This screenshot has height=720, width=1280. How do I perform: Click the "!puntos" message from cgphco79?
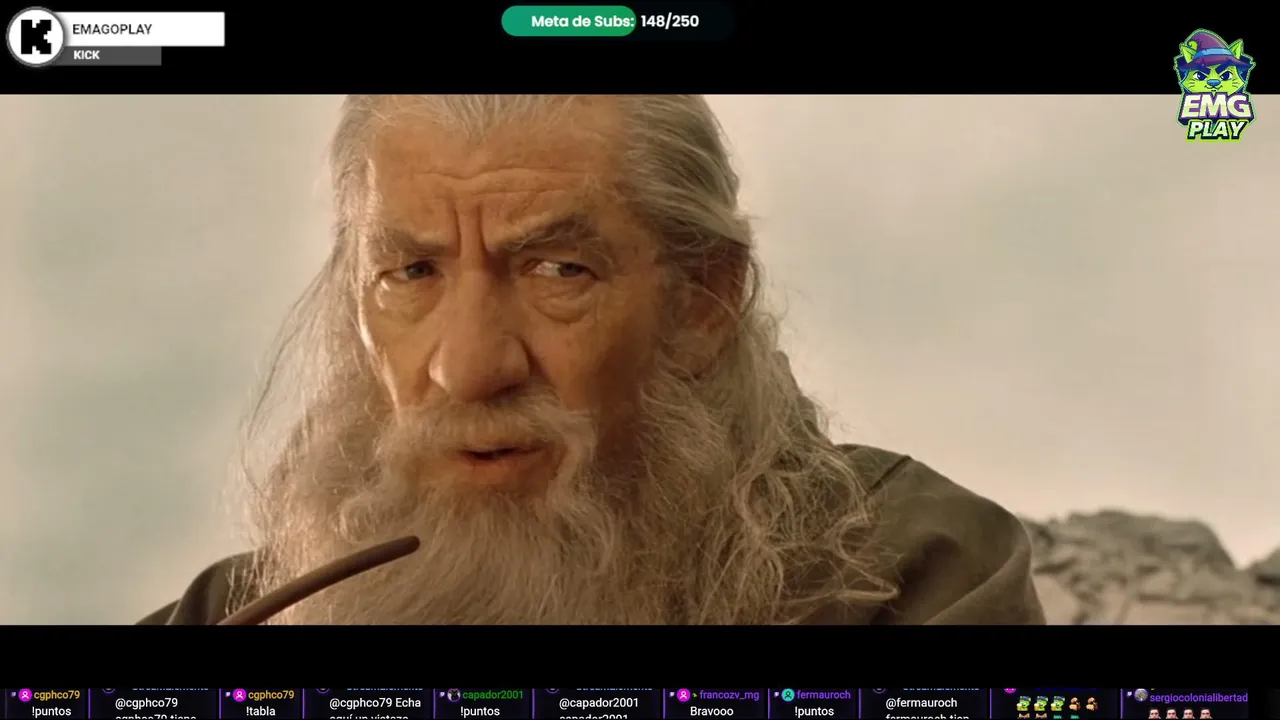pyautogui.click(x=51, y=711)
